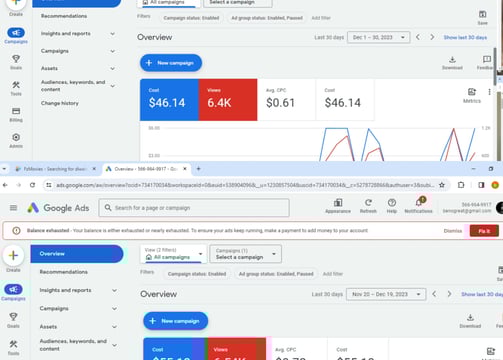Open Tools icon in lower window sidebar
The image size is (503, 360).
pos(13,344)
